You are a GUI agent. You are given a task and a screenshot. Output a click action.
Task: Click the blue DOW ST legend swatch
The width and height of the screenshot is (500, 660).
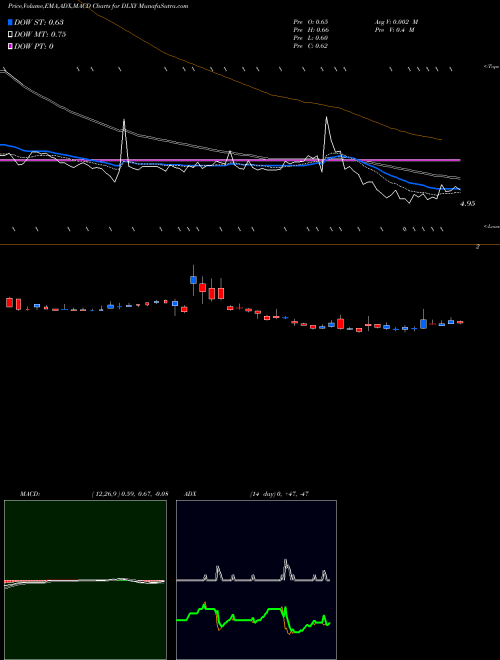11,22
